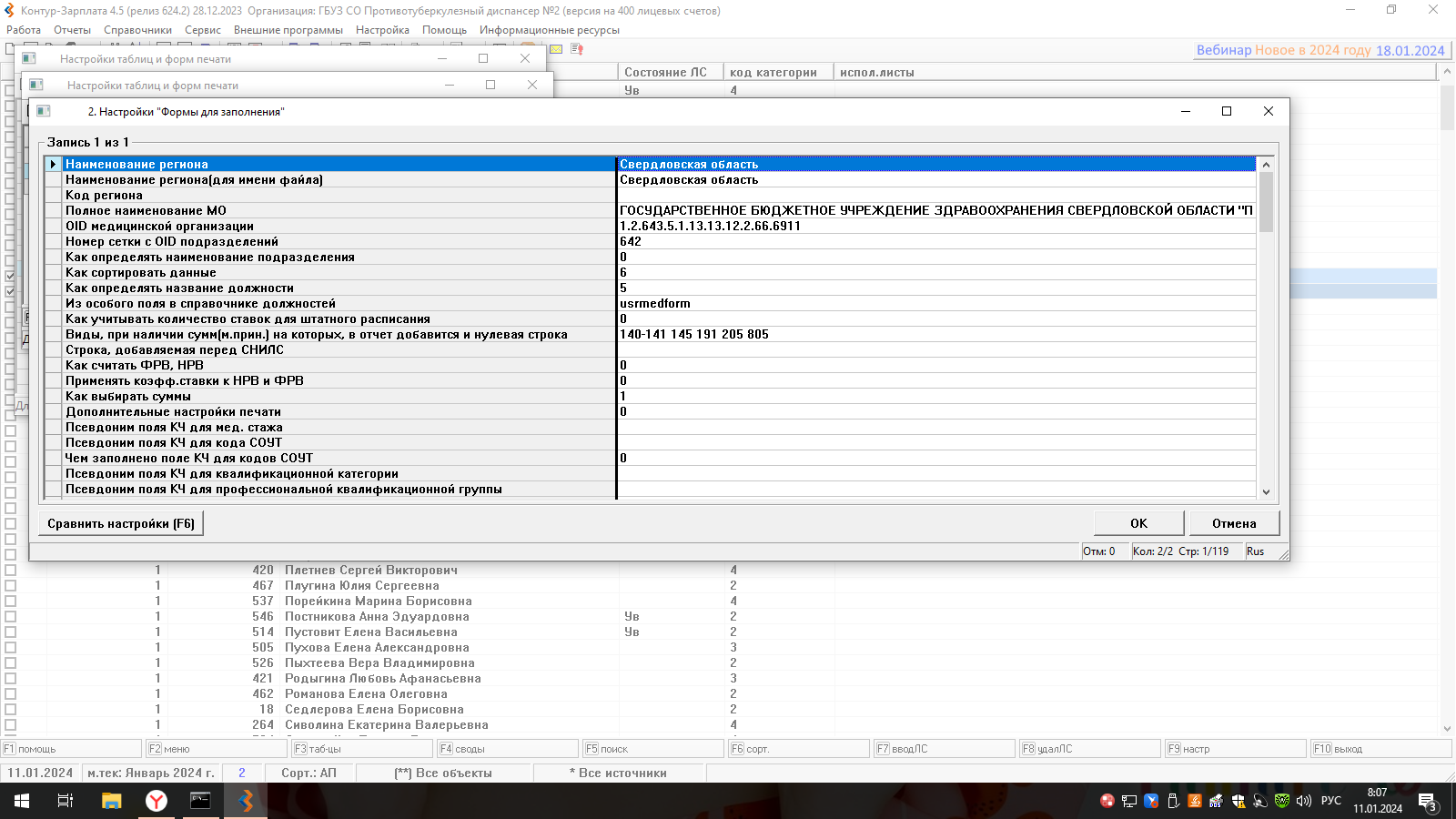1456x819 pixels.
Task: Open the Windows Start menu
Action: point(21,801)
